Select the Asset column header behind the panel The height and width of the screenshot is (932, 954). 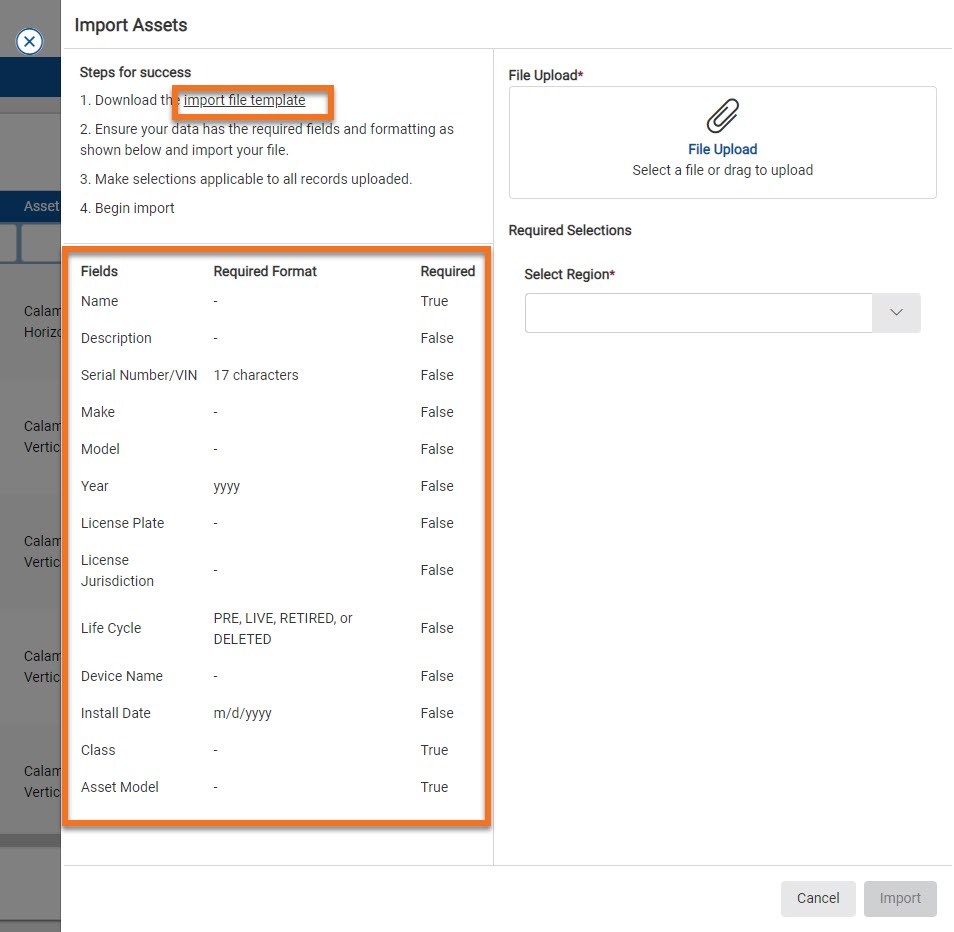click(41, 206)
